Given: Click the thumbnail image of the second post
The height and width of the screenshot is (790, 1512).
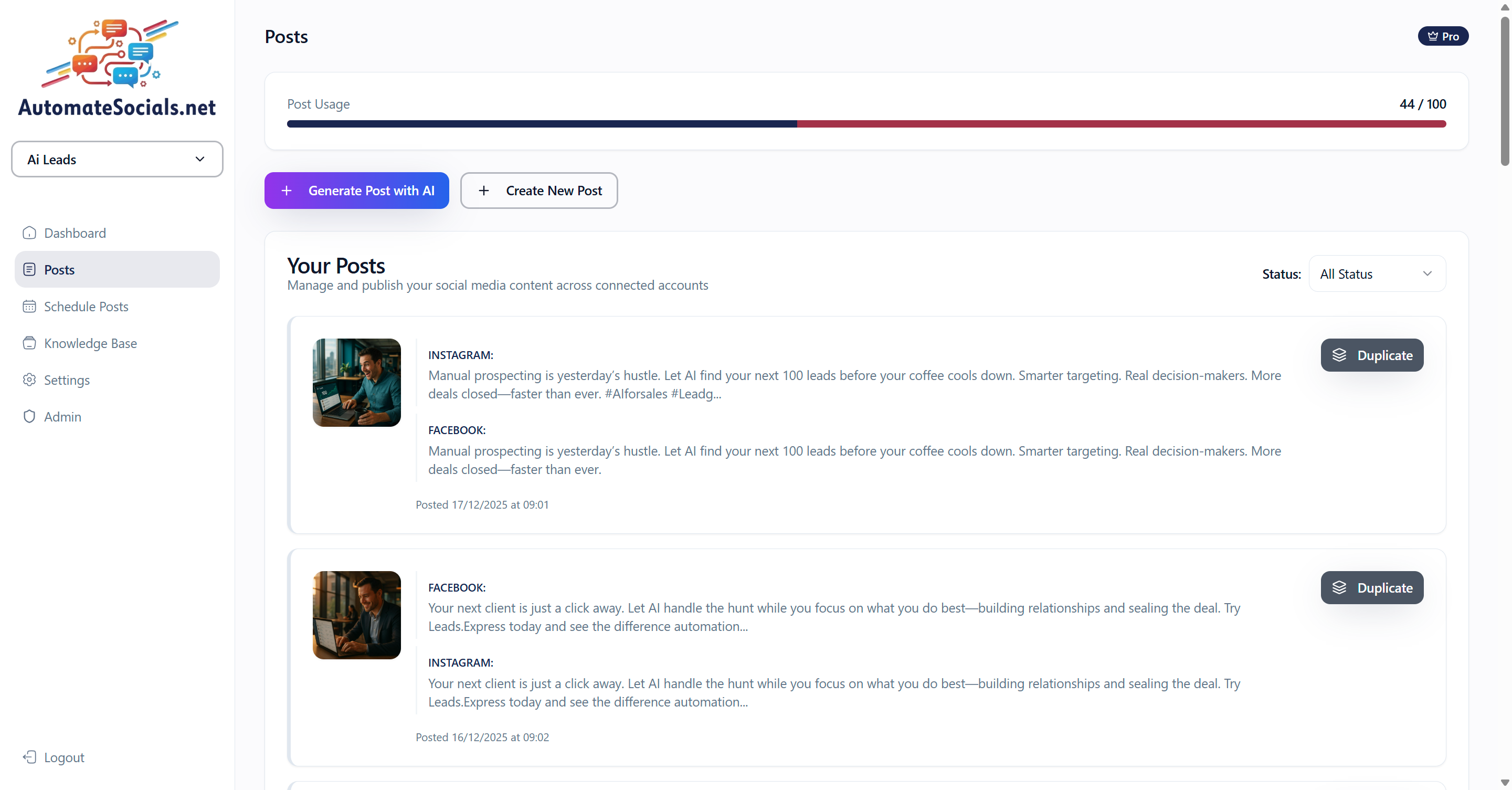Looking at the screenshot, I should click(356, 615).
